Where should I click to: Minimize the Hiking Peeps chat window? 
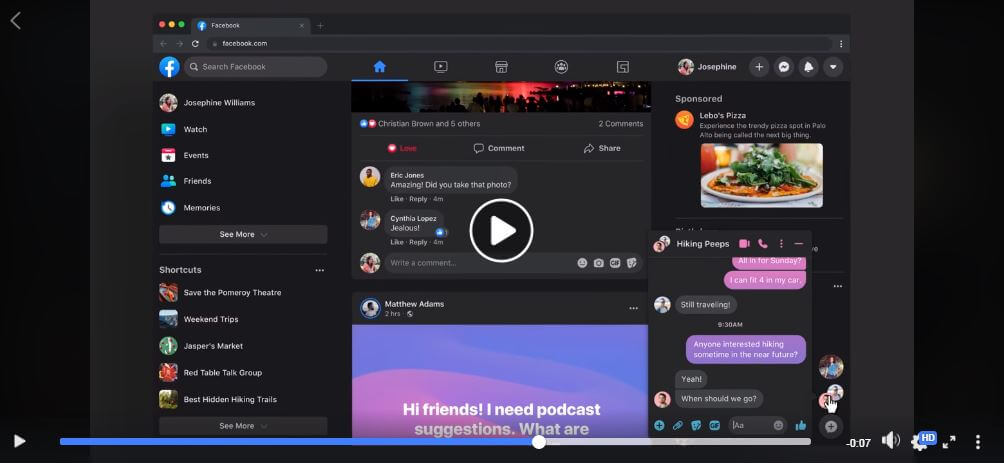[x=798, y=244]
